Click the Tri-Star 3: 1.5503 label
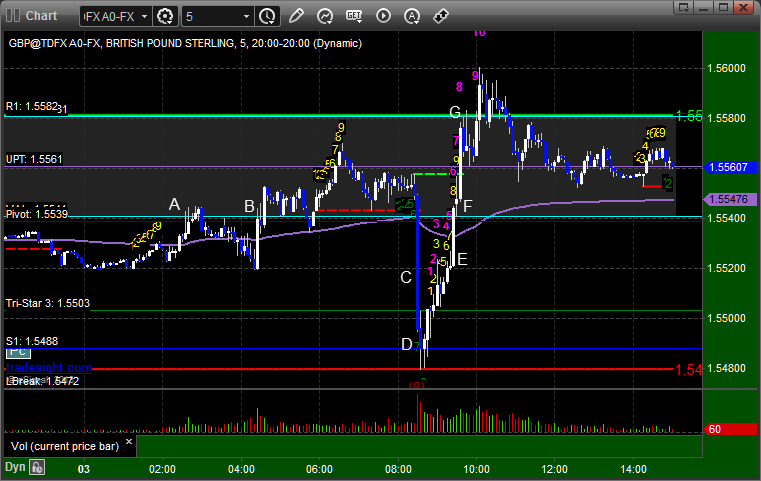 click(48, 303)
